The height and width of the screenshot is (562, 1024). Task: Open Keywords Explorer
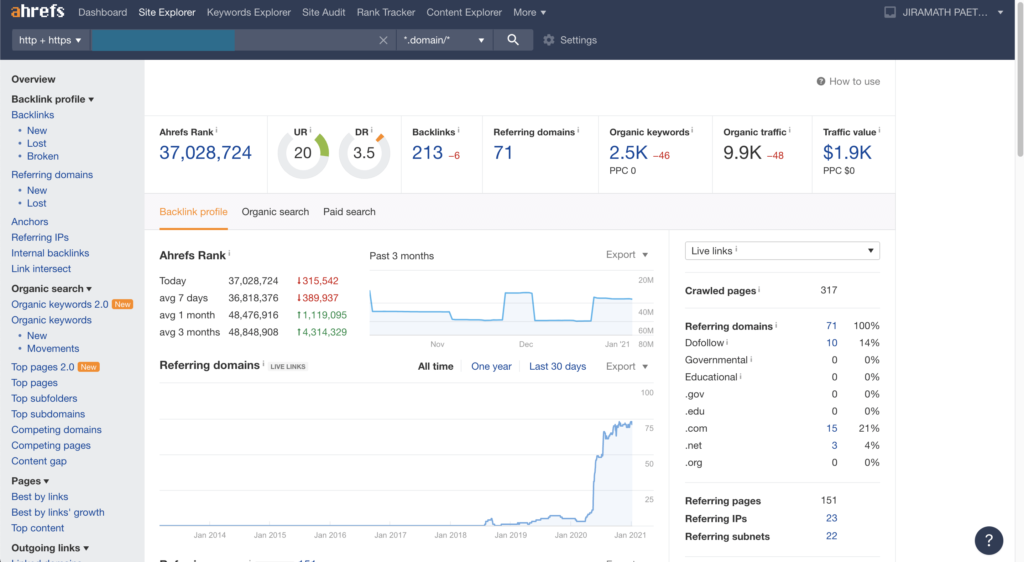pyautogui.click(x=249, y=12)
